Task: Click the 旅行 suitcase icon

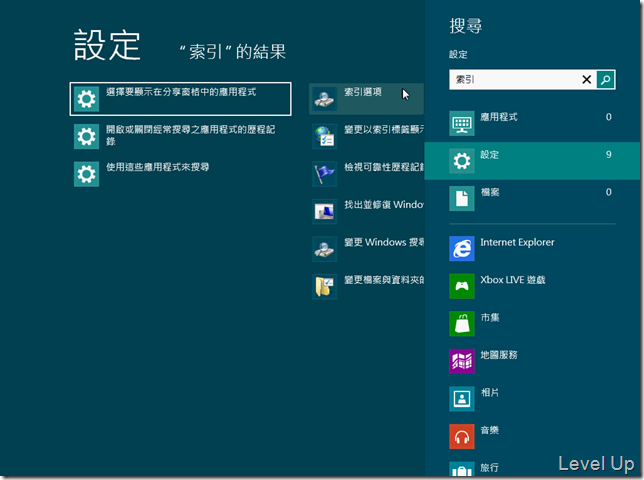Action: click(462, 469)
